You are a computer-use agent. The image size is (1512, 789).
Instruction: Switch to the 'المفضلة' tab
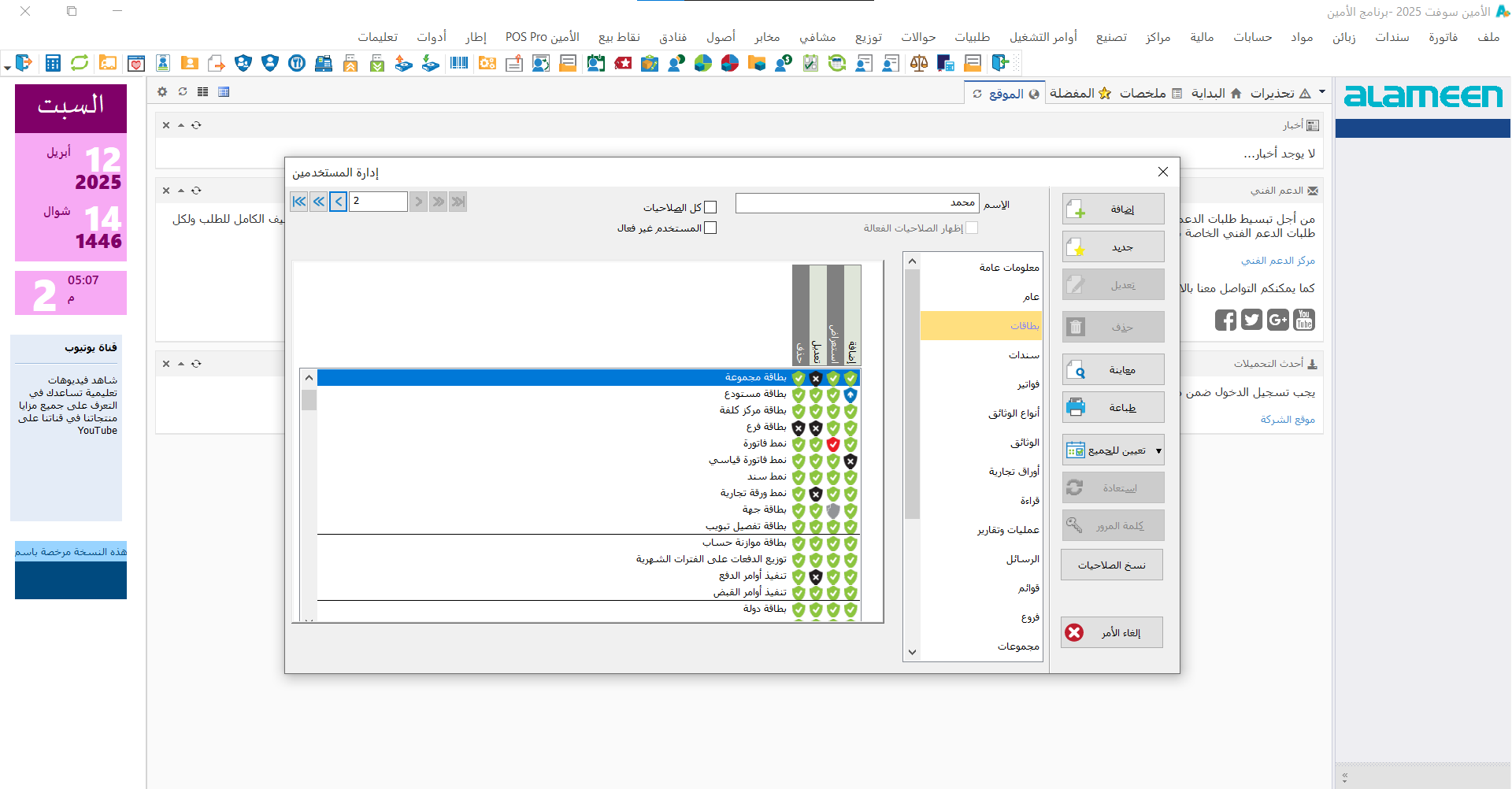(x=1080, y=94)
